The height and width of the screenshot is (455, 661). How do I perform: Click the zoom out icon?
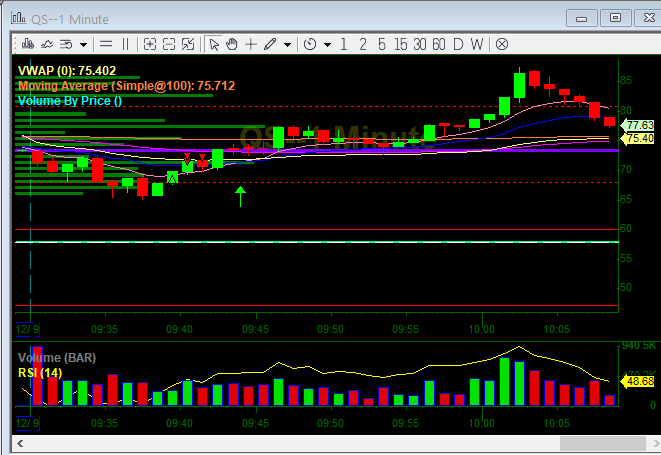(x=169, y=44)
